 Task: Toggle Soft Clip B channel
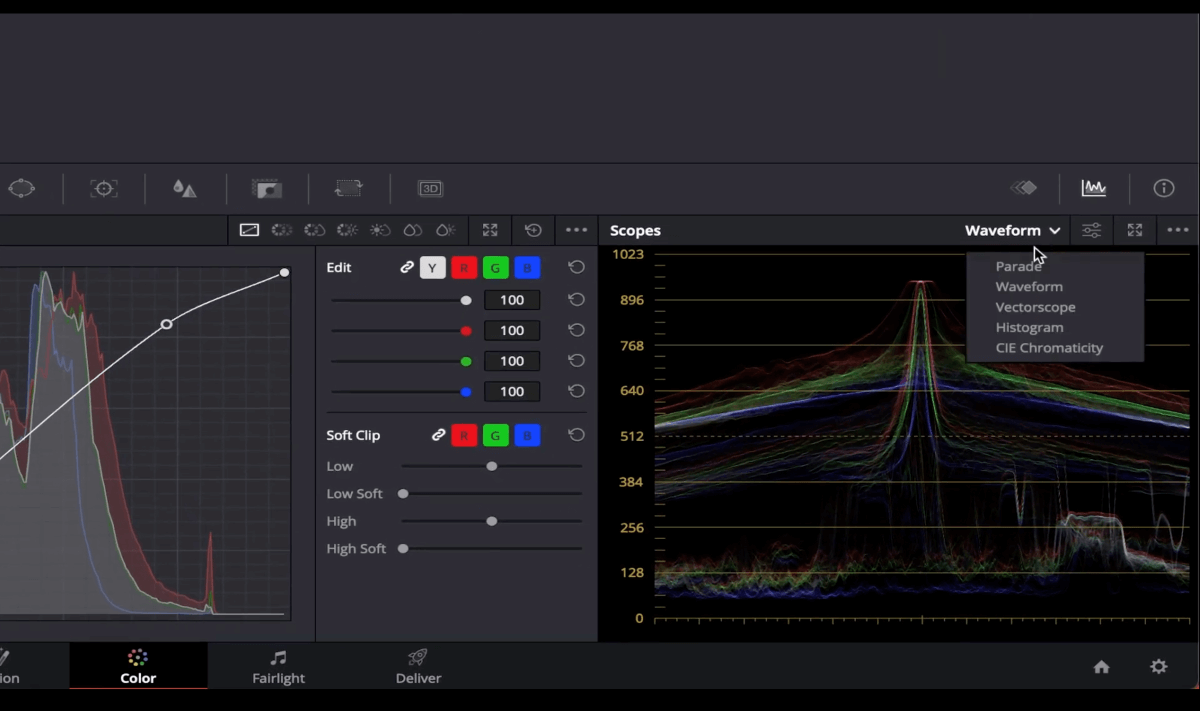click(x=527, y=435)
